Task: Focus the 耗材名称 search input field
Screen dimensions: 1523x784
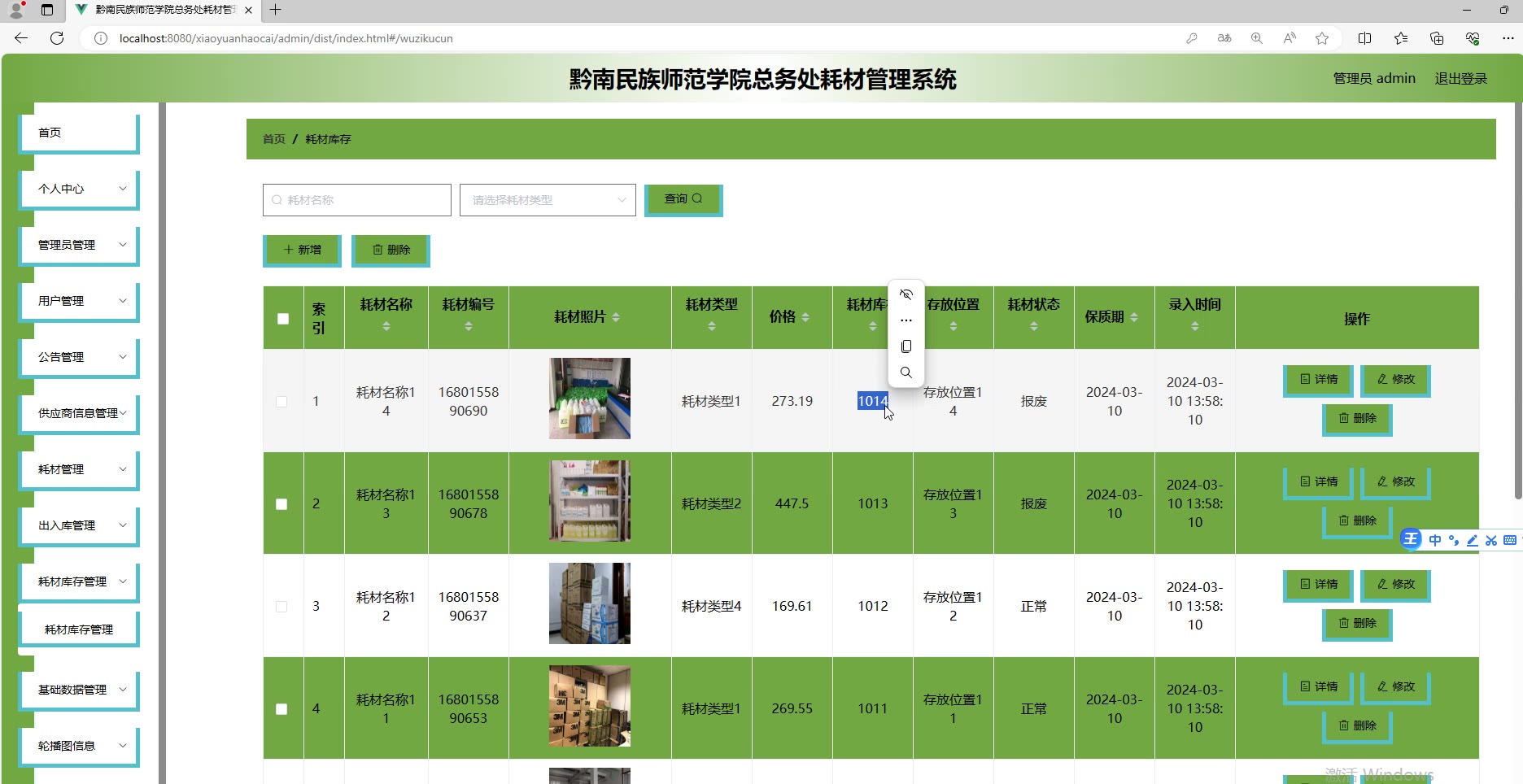Action: (357, 200)
